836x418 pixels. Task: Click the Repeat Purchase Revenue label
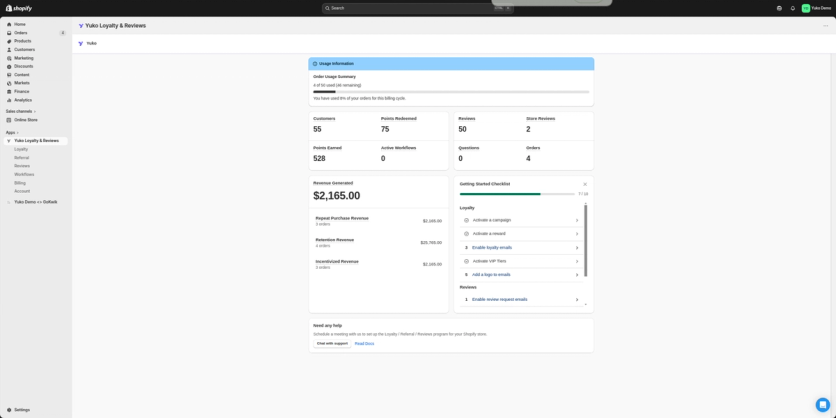click(342, 218)
